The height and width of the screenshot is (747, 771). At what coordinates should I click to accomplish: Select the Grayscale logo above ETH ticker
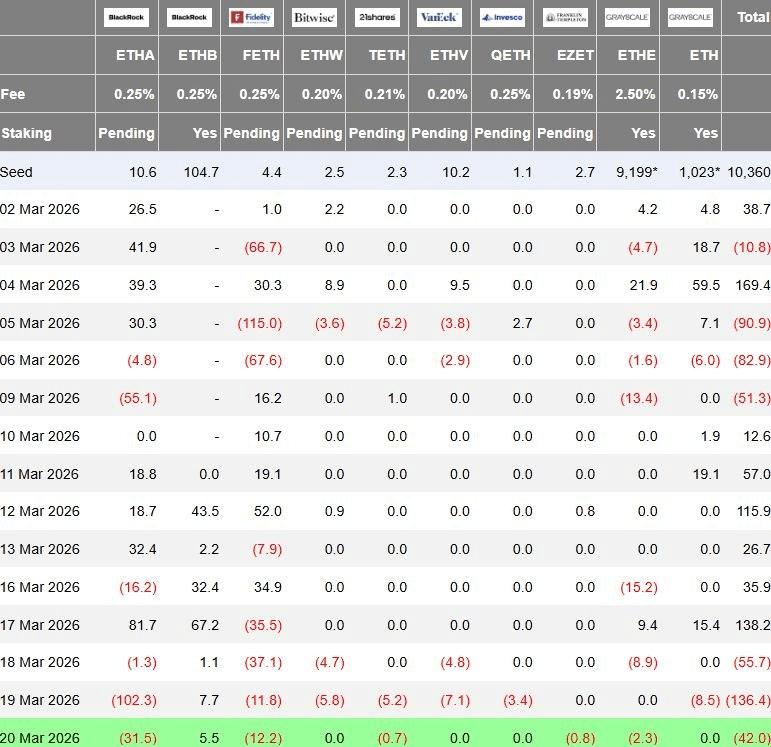[x=690, y=17]
